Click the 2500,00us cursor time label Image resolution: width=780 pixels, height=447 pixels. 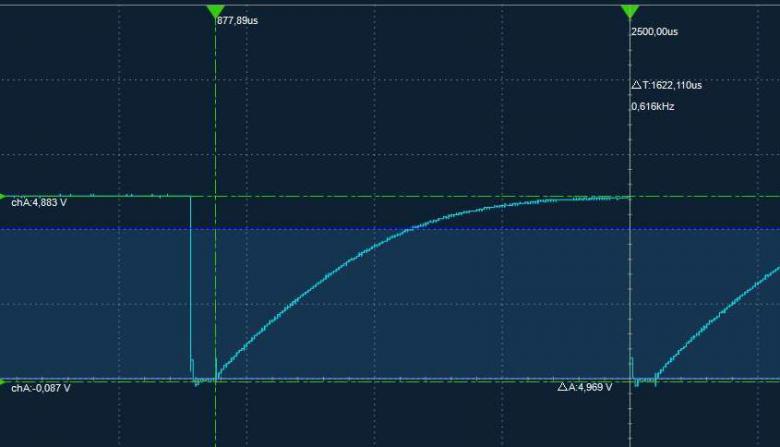[654, 32]
